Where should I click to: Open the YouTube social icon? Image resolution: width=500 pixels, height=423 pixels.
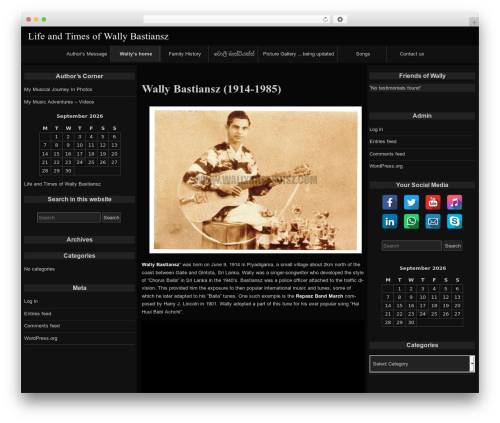coord(433,202)
